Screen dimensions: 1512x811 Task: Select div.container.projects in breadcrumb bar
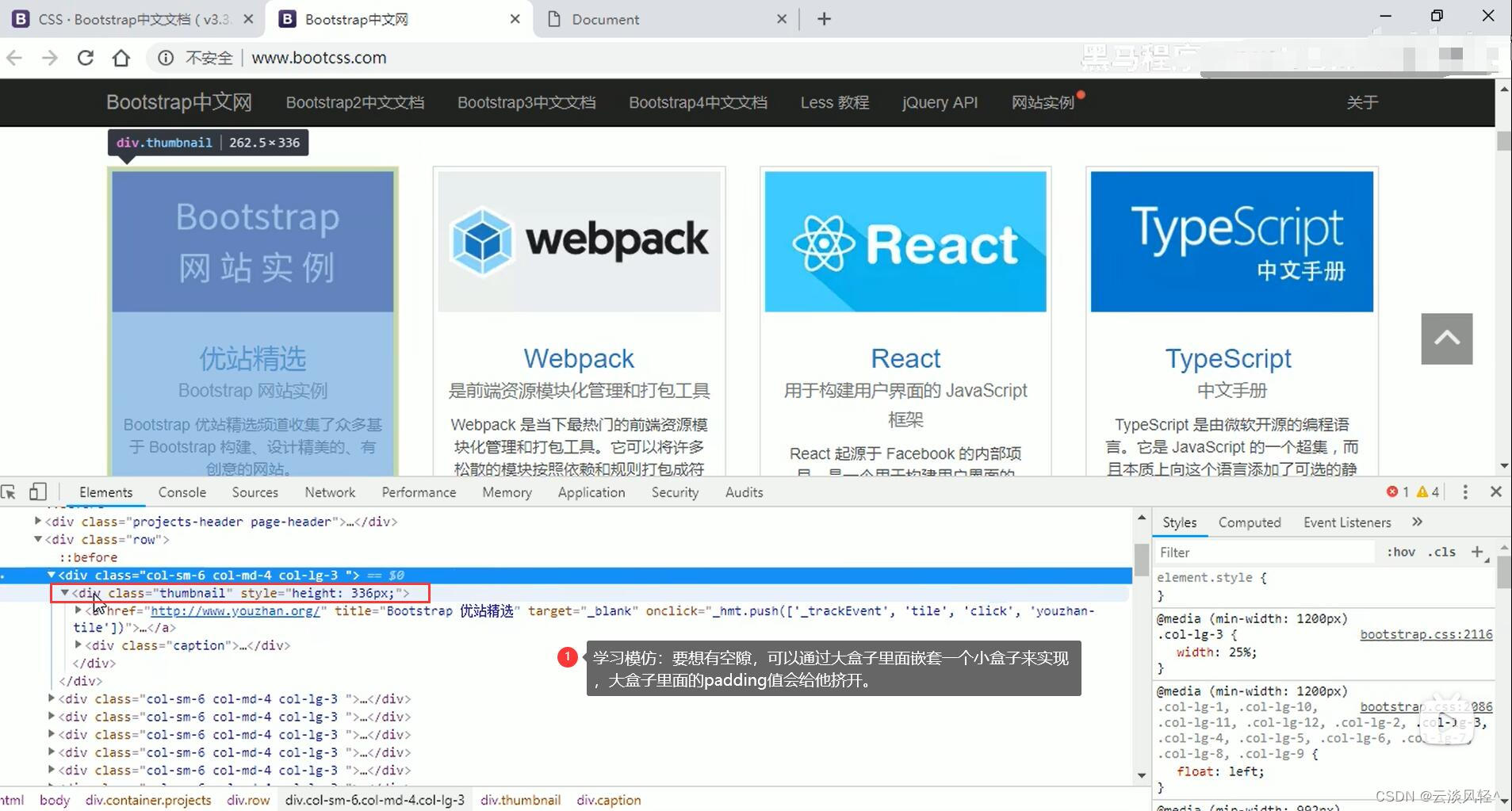[x=148, y=800]
